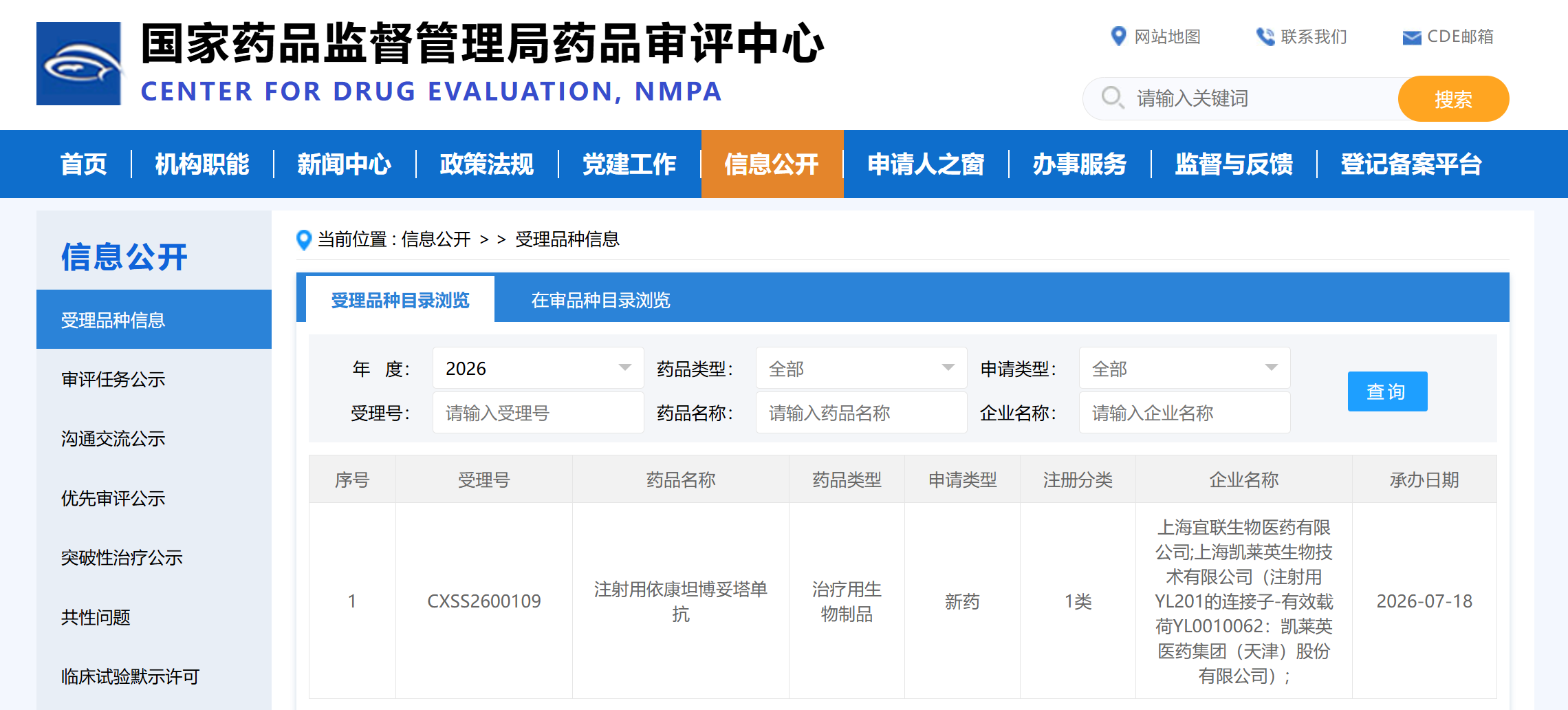Open 沟通交流公示 in sidebar
The width and height of the screenshot is (1568, 710).
pyautogui.click(x=154, y=438)
